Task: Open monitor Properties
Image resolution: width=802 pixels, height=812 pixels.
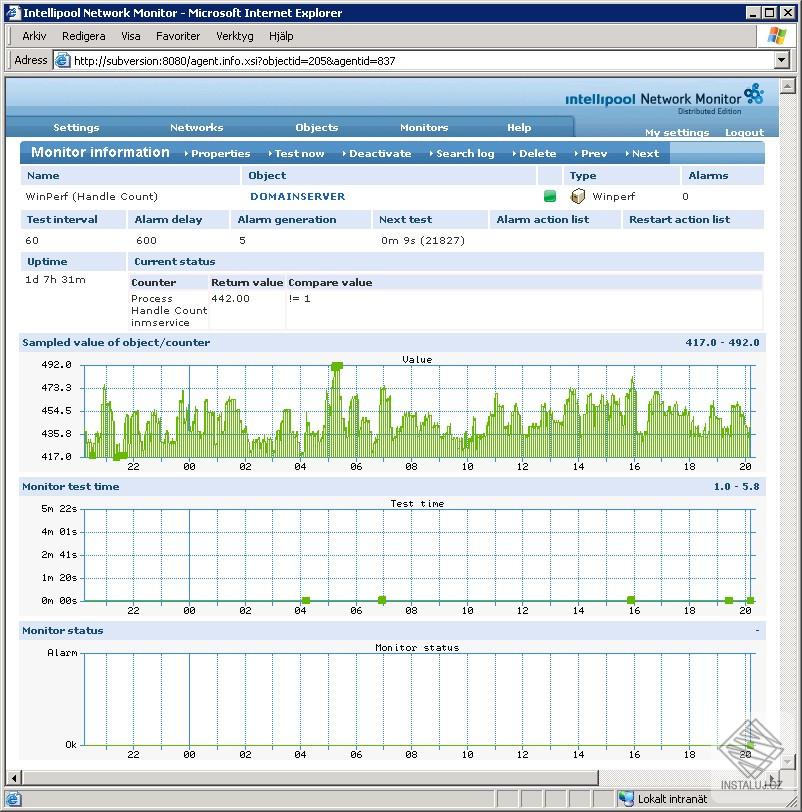Action: coord(217,153)
